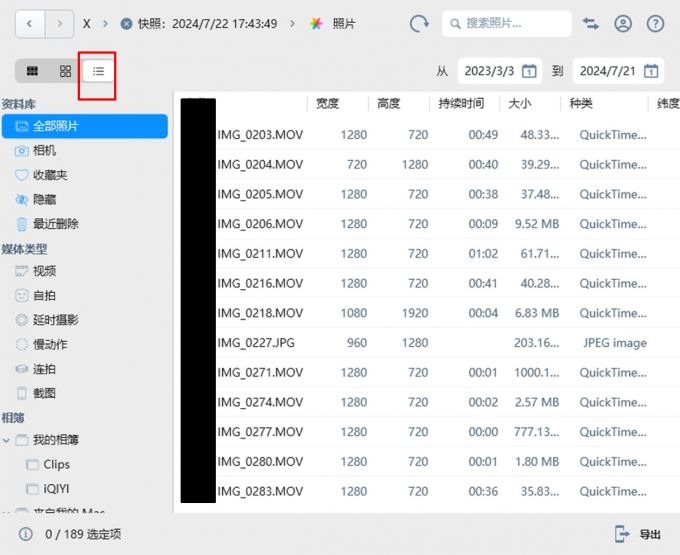Click the 照片 breadcrumb item
Image resolution: width=680 pixels, height=555 pixels.
coord(342,23)
